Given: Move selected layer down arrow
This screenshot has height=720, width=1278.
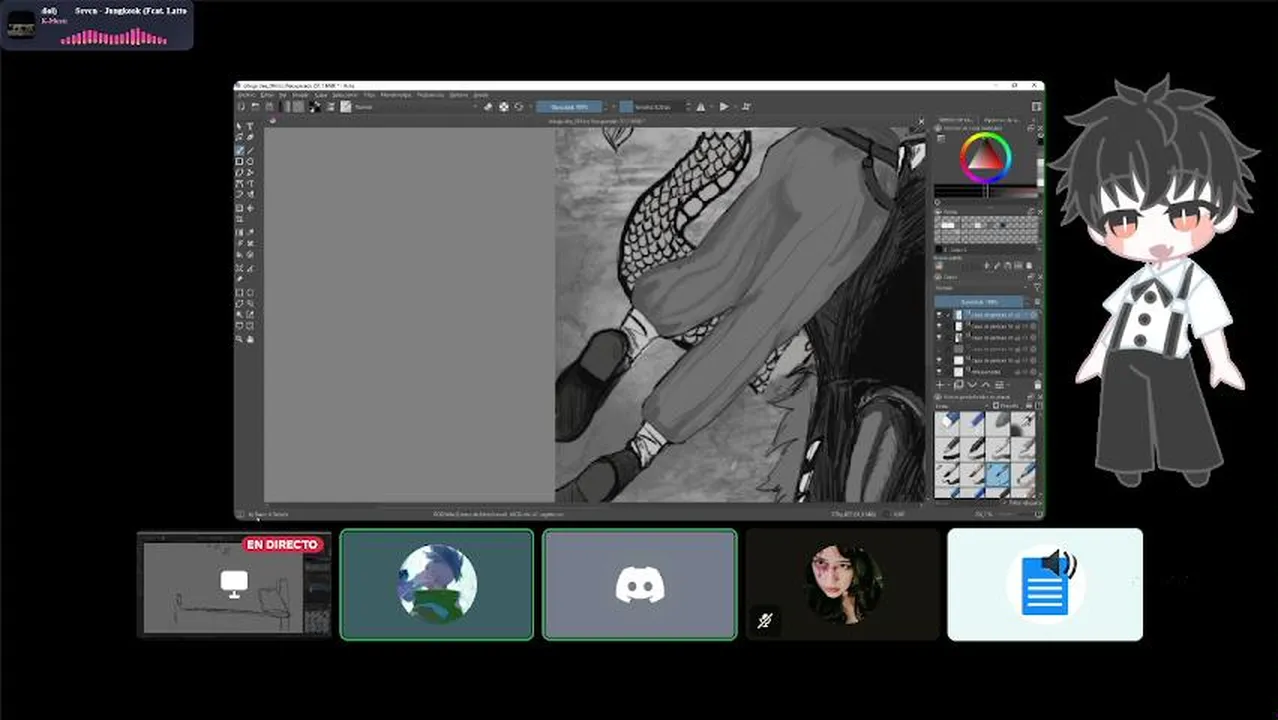Looking at the screenshot, I should point(972,385).
